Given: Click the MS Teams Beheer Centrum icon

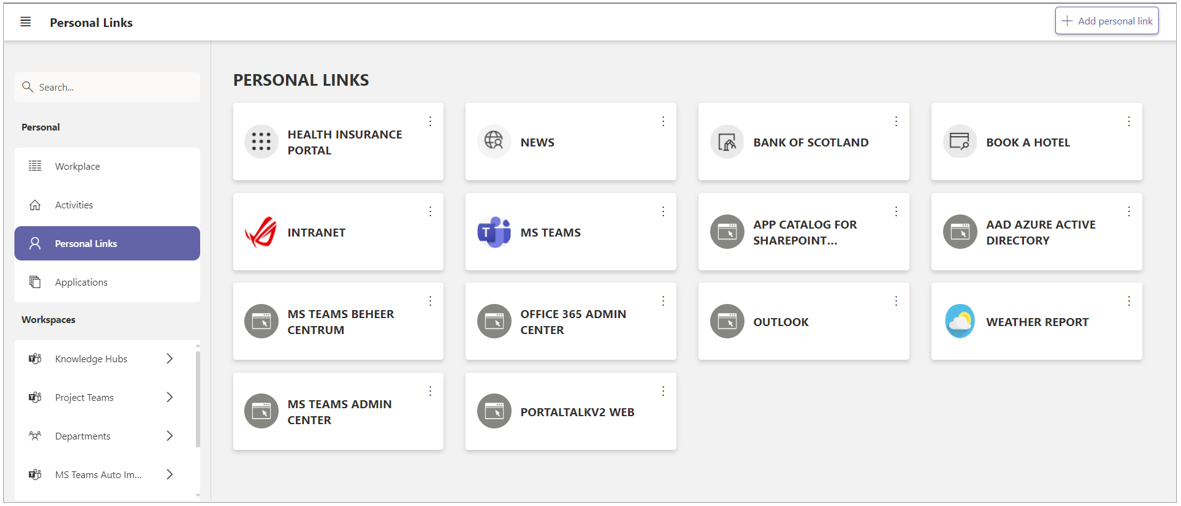Looking at the screenshot, I should point(261,322).
